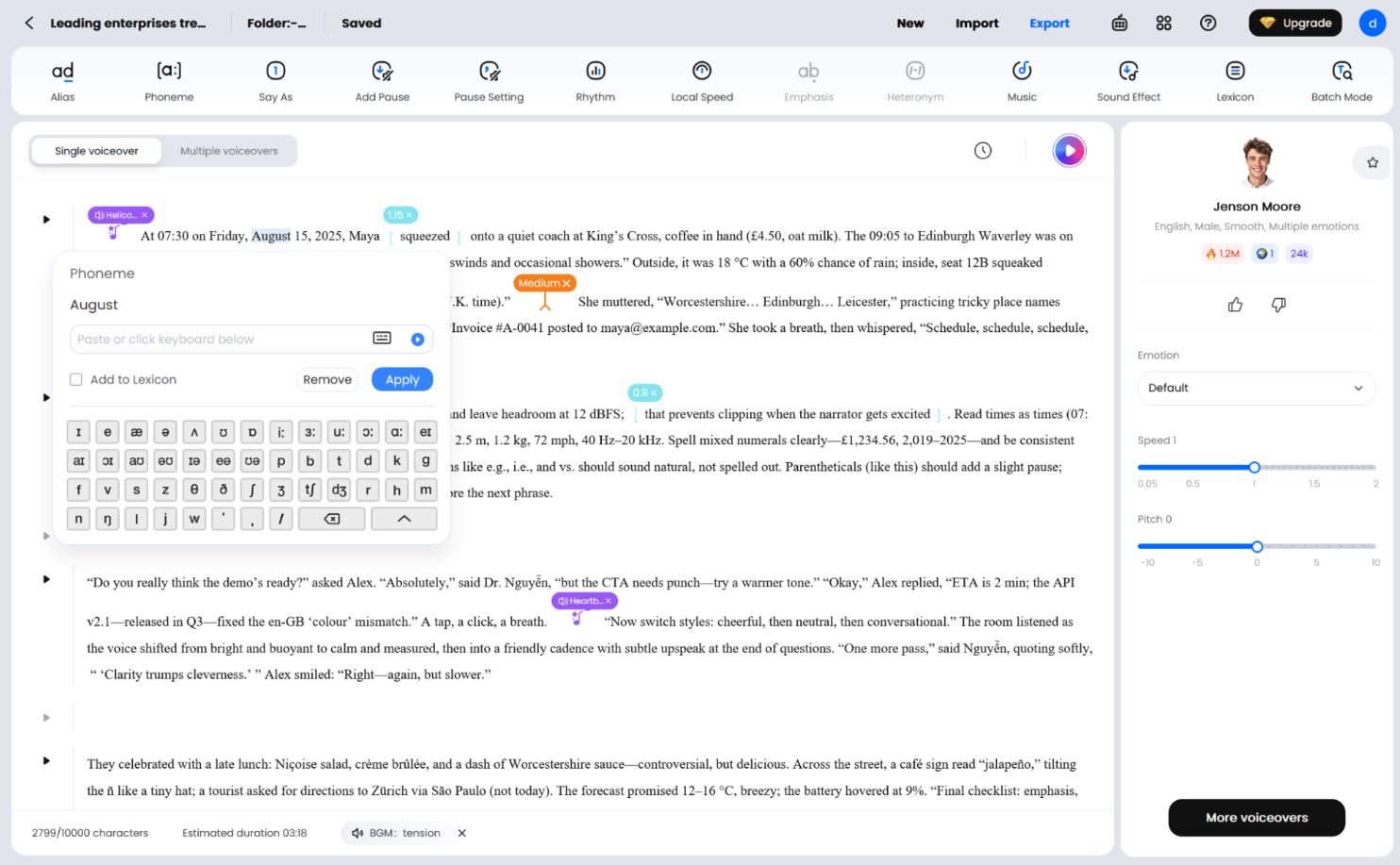Apply the phoneme for August

click(402, 379)
